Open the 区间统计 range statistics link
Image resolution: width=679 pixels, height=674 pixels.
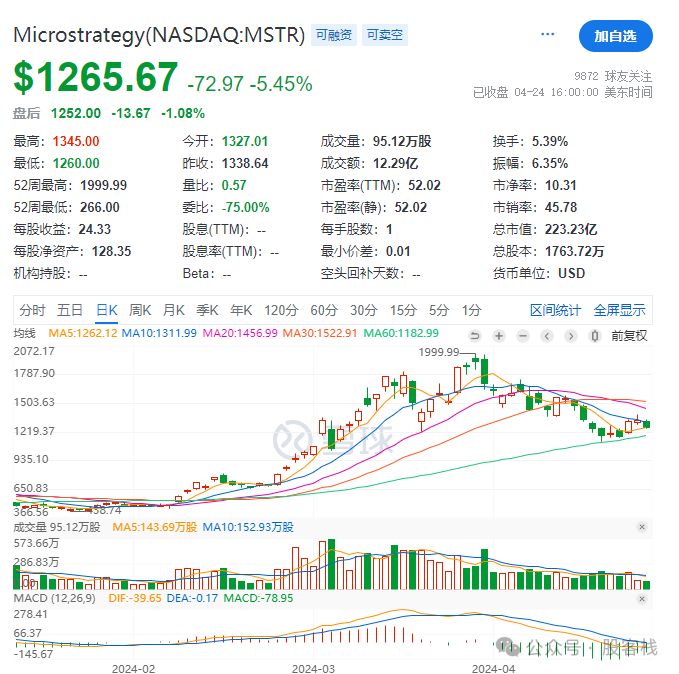pos(555,310)
